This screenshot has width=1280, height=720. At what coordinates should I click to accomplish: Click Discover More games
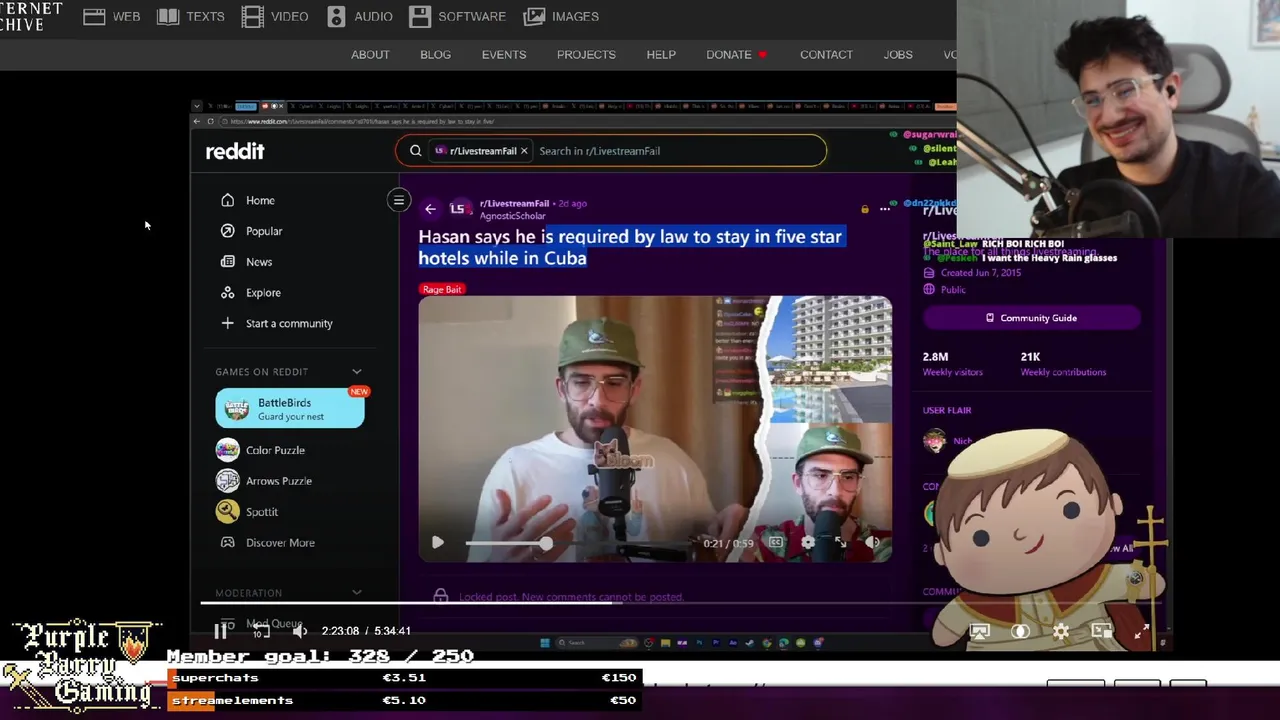coord(279,543)
